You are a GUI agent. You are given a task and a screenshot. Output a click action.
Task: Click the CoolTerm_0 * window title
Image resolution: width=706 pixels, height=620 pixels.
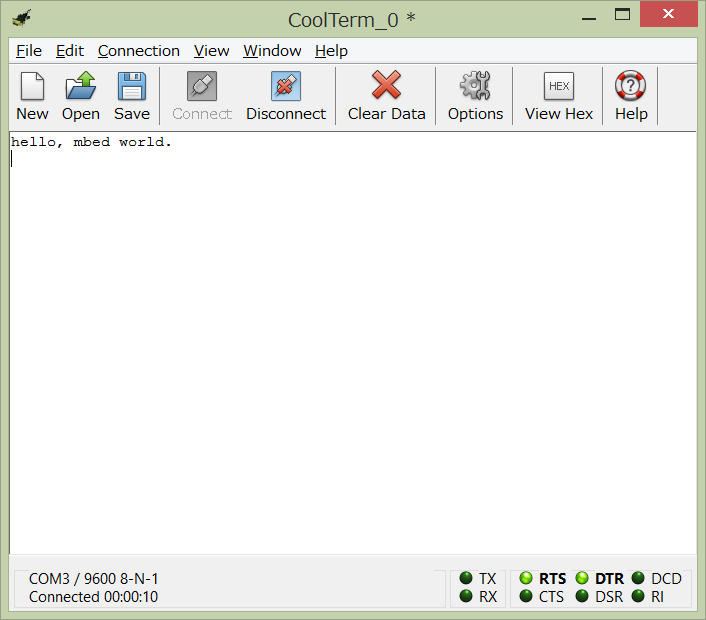(x=352, y=20)
